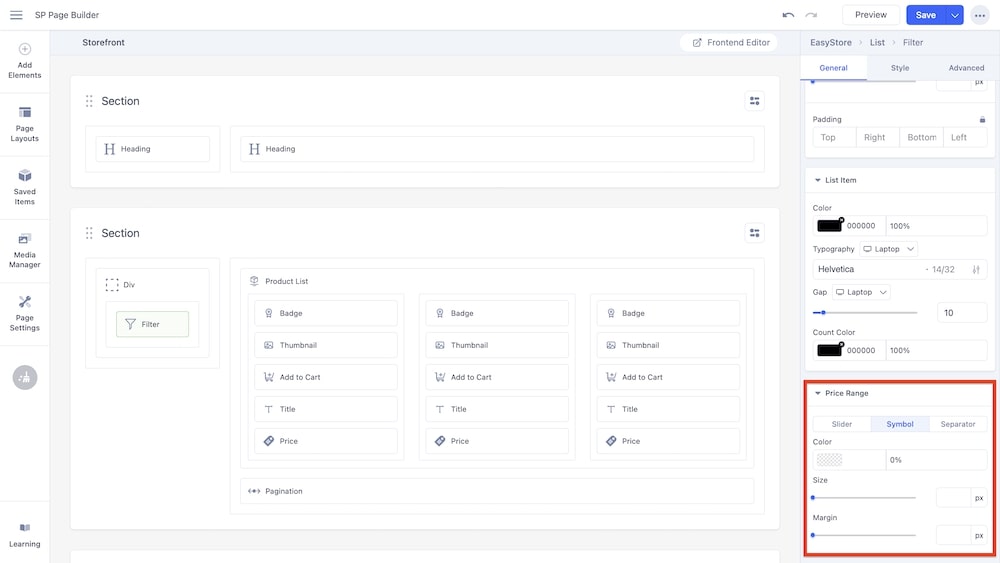Click the undo arrow icon
This screenshot has height=563, width=1000.
pos(788,15)
